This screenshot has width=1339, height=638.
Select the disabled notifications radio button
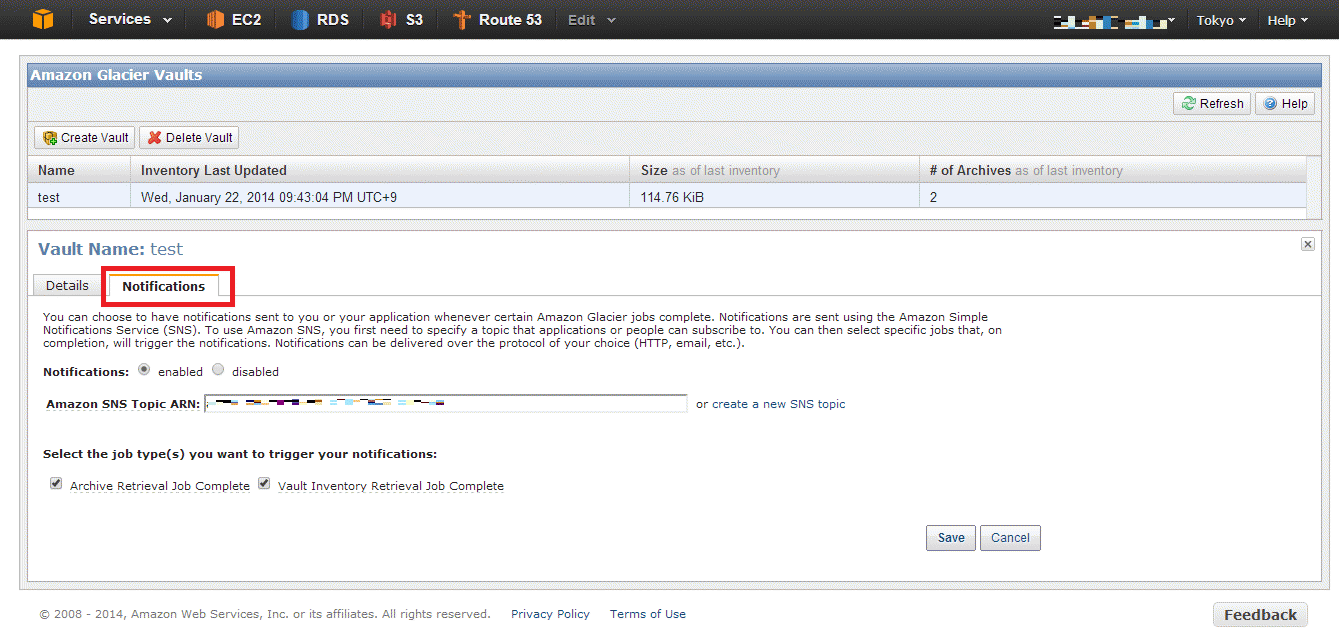coord(218,370)
